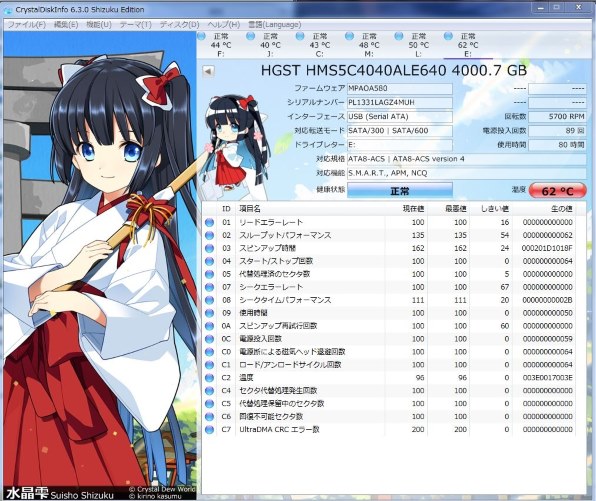The height and width of the screenshot is (501, 596).
Task: Select the 温度 attribute name
Action: coord(246,377)
